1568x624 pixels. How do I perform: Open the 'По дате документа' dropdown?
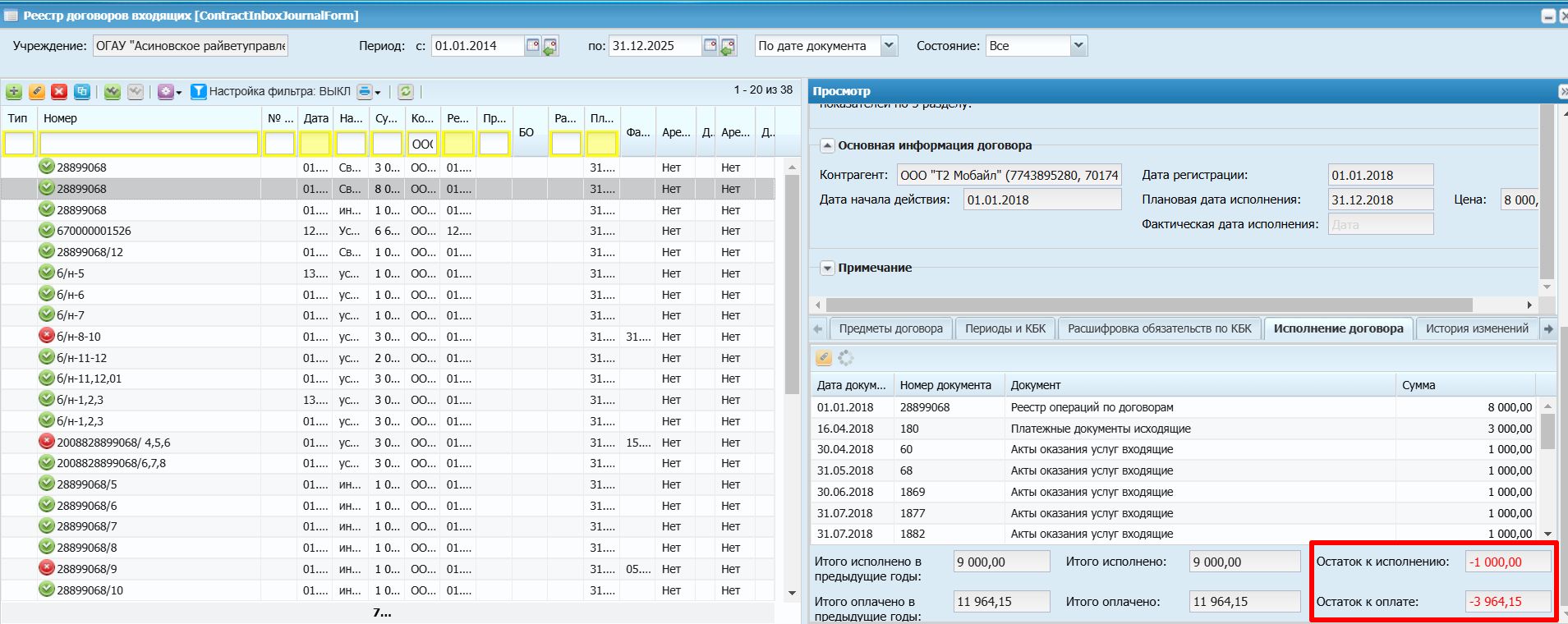pyautogui.click(x=888, y=46)
